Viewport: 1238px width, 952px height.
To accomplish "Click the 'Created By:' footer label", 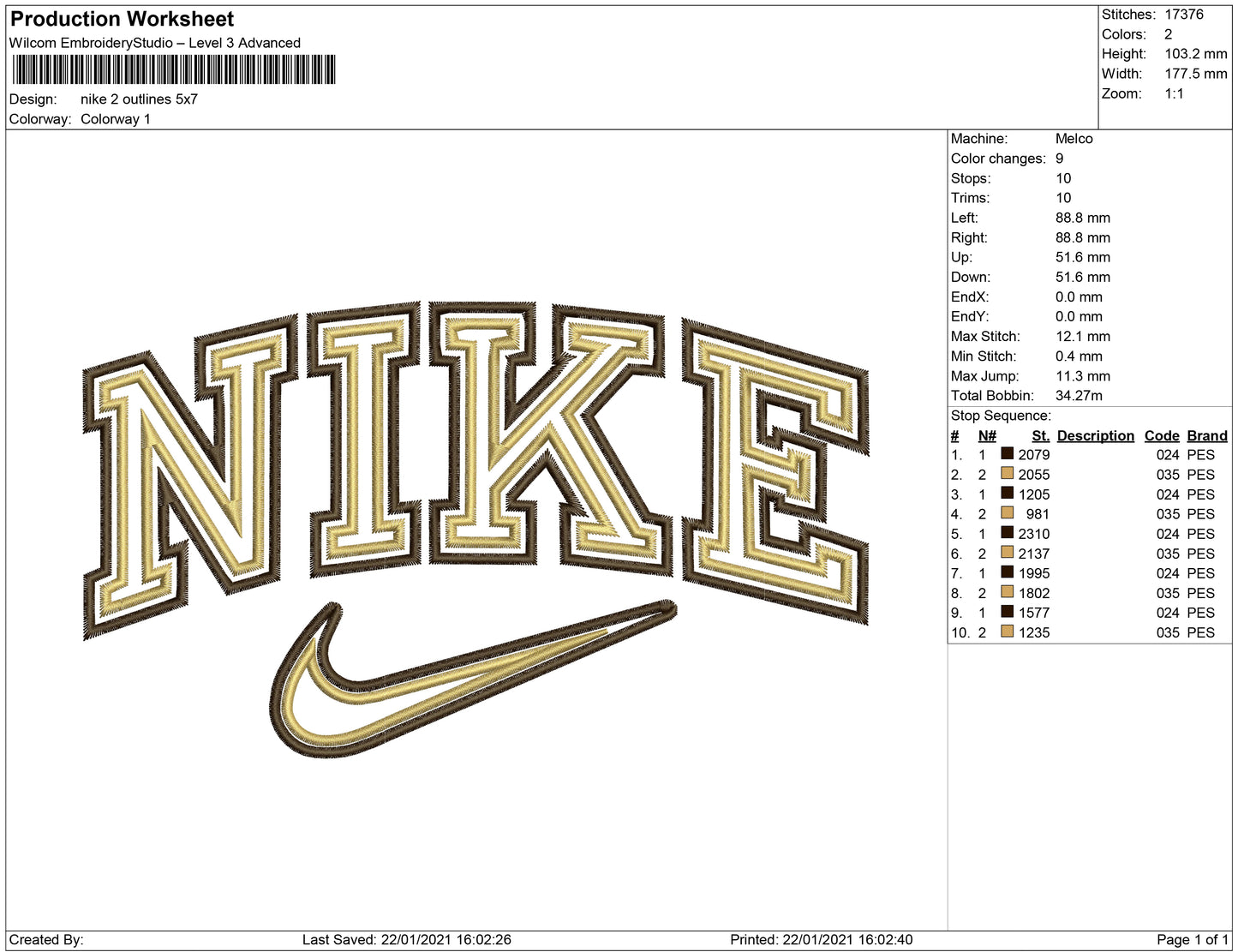I will tap(46, 940).
